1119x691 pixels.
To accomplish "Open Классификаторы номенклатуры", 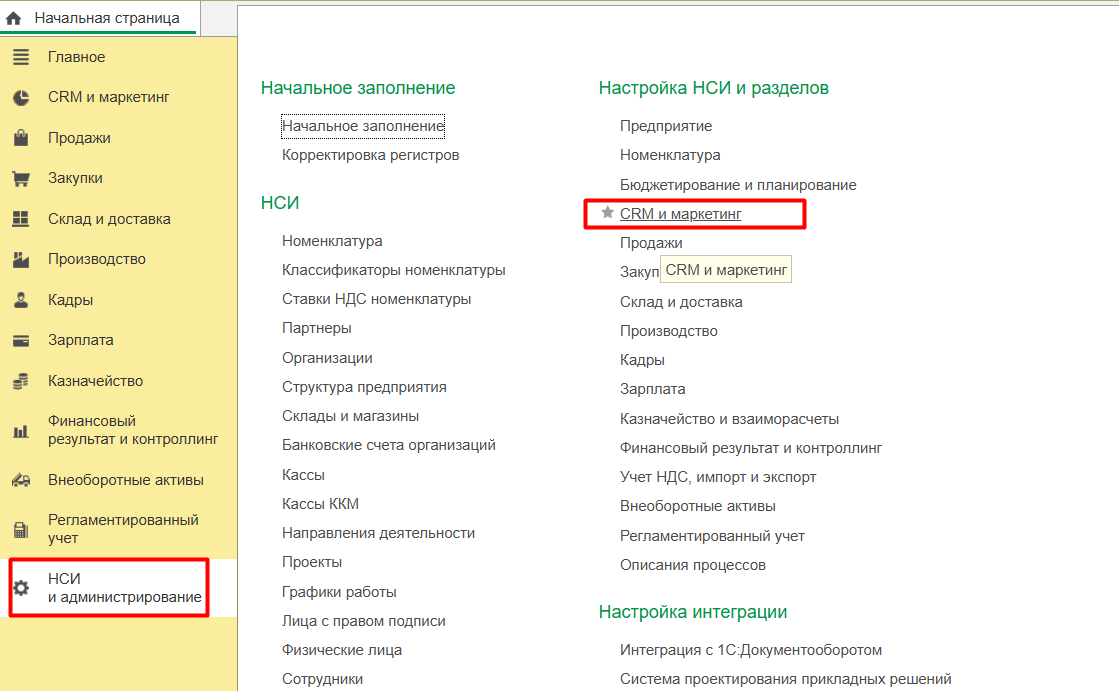I will 393,270.
